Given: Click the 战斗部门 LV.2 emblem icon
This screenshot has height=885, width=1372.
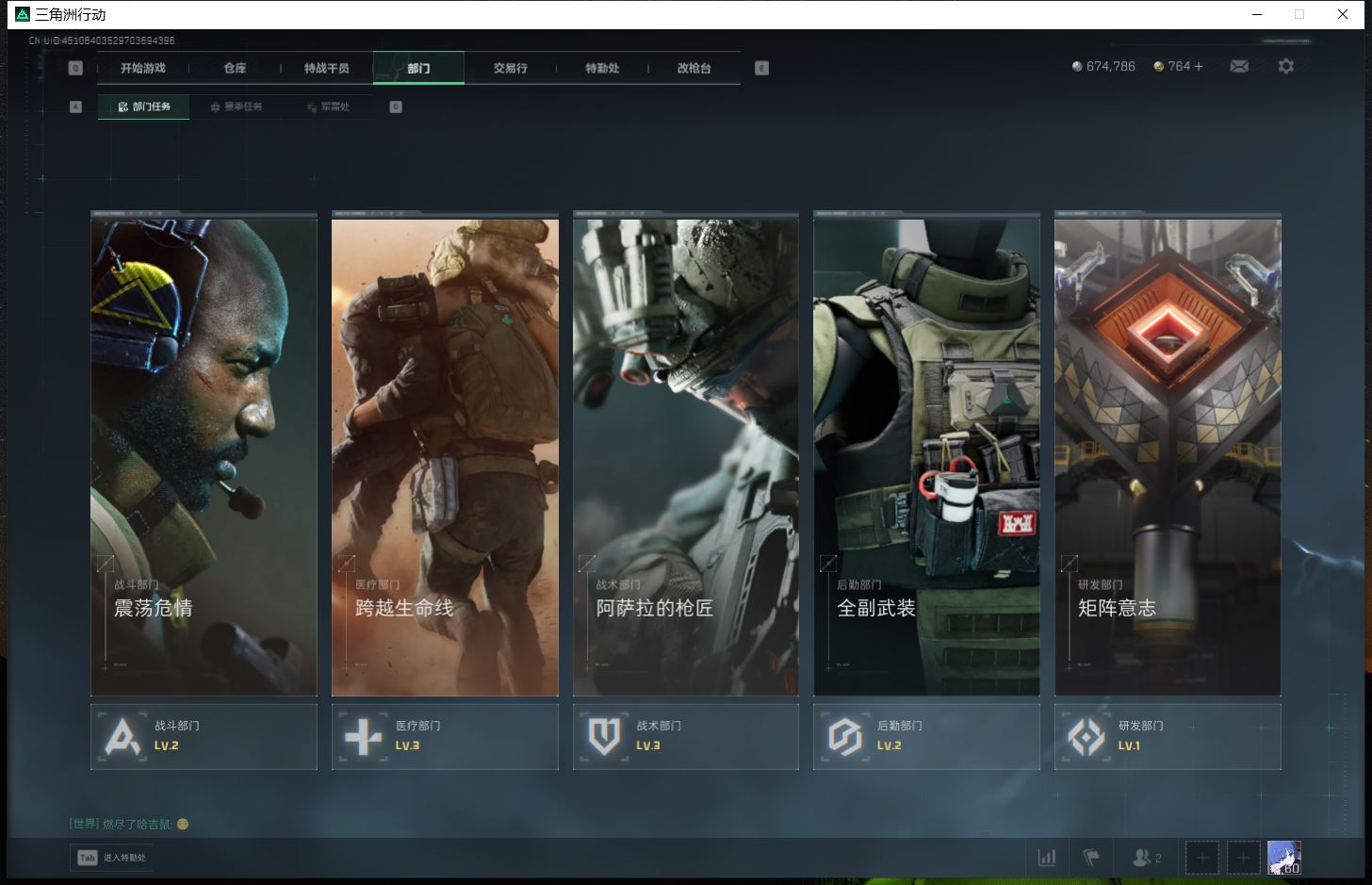Looking at the screenshot, I should (123, 737).
